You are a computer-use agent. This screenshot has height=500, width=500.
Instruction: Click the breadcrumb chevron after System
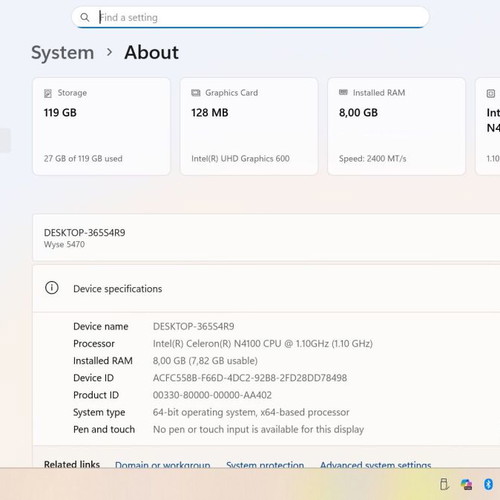point(109,52)
